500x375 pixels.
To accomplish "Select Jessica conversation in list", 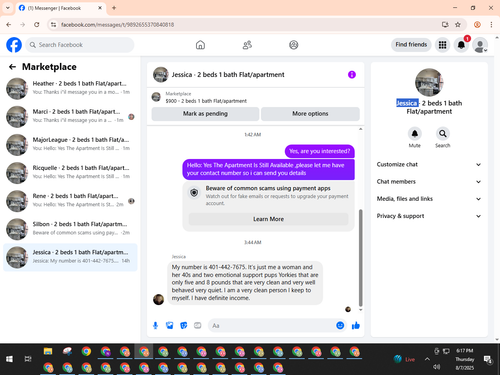I will pyautogui.click(x=70, y=257).
